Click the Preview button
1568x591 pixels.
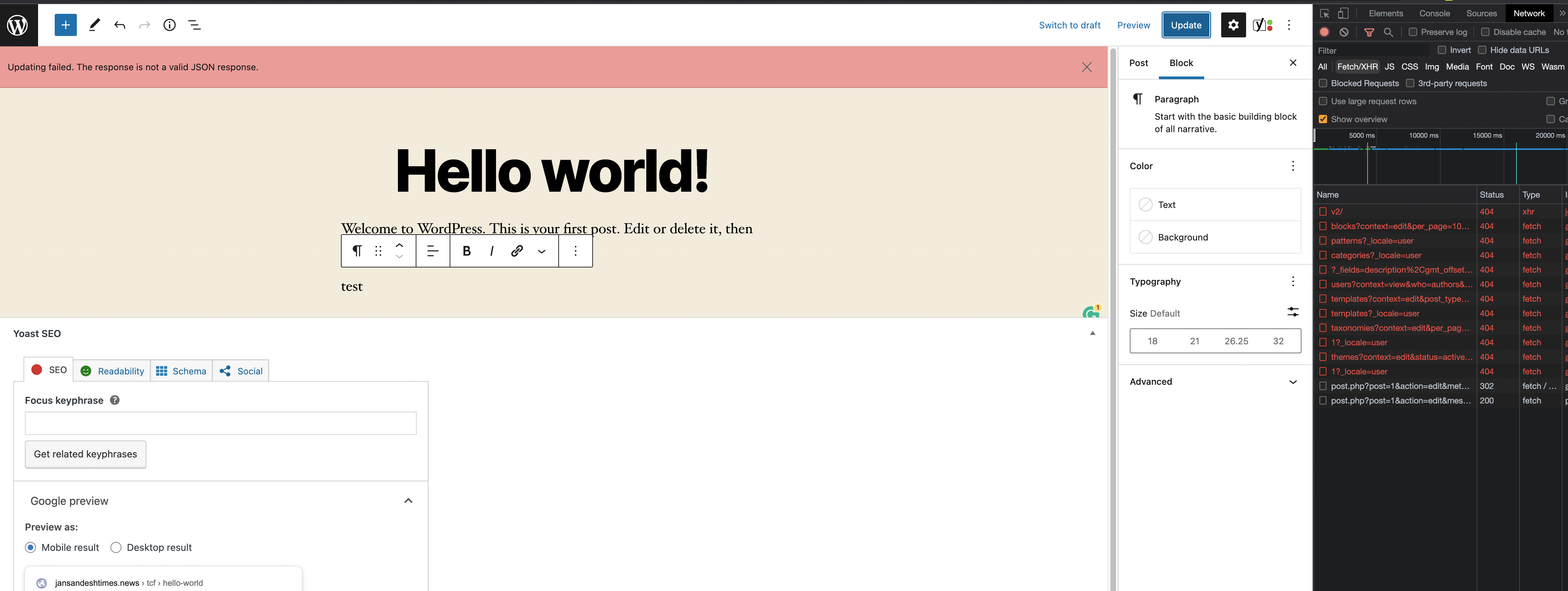(1133, 25)
